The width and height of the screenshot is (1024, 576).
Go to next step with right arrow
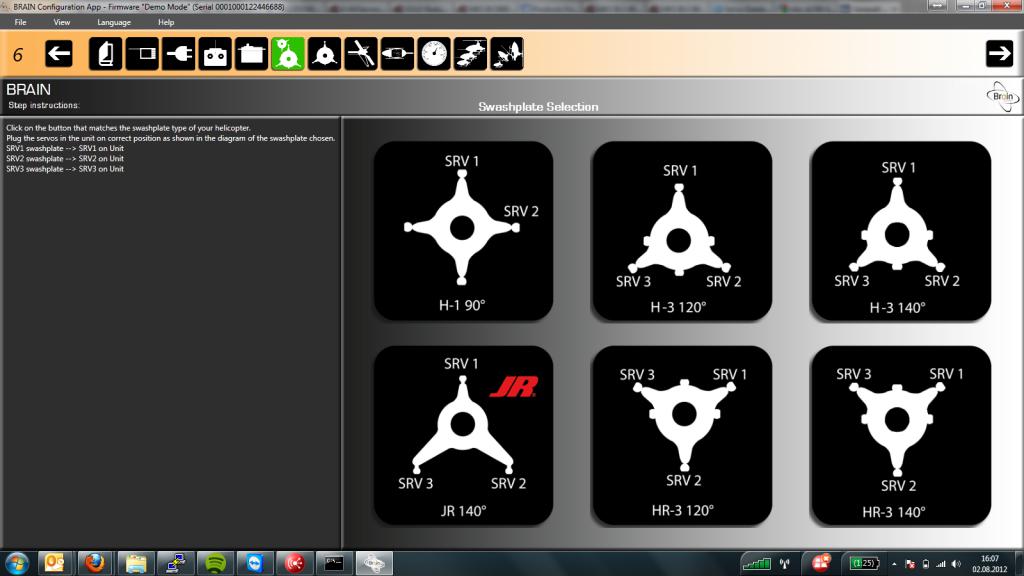tap(999, 54)
